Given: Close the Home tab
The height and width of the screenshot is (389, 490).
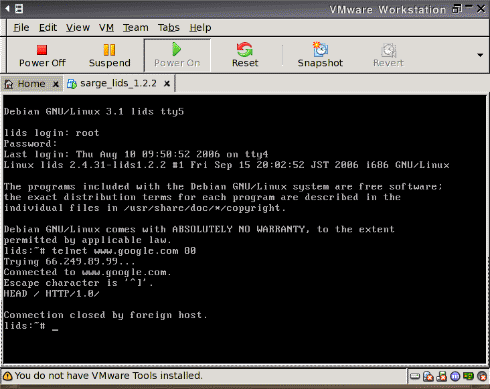Looking at the screenshot, I should 56,84.
